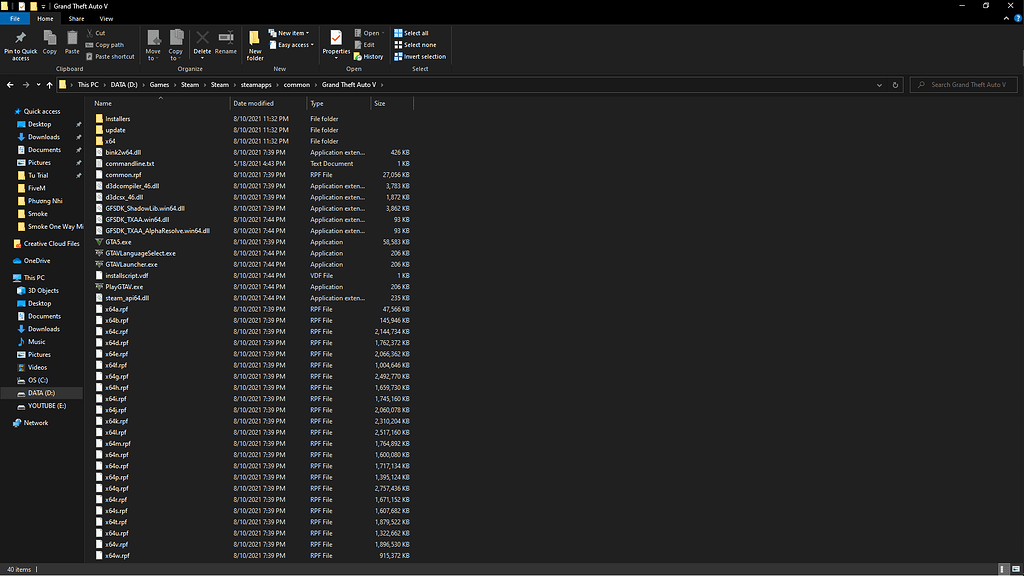Open the Easy access dropdown
The width and height of the screenshot is (1024, 576).
tap(295, 45)
